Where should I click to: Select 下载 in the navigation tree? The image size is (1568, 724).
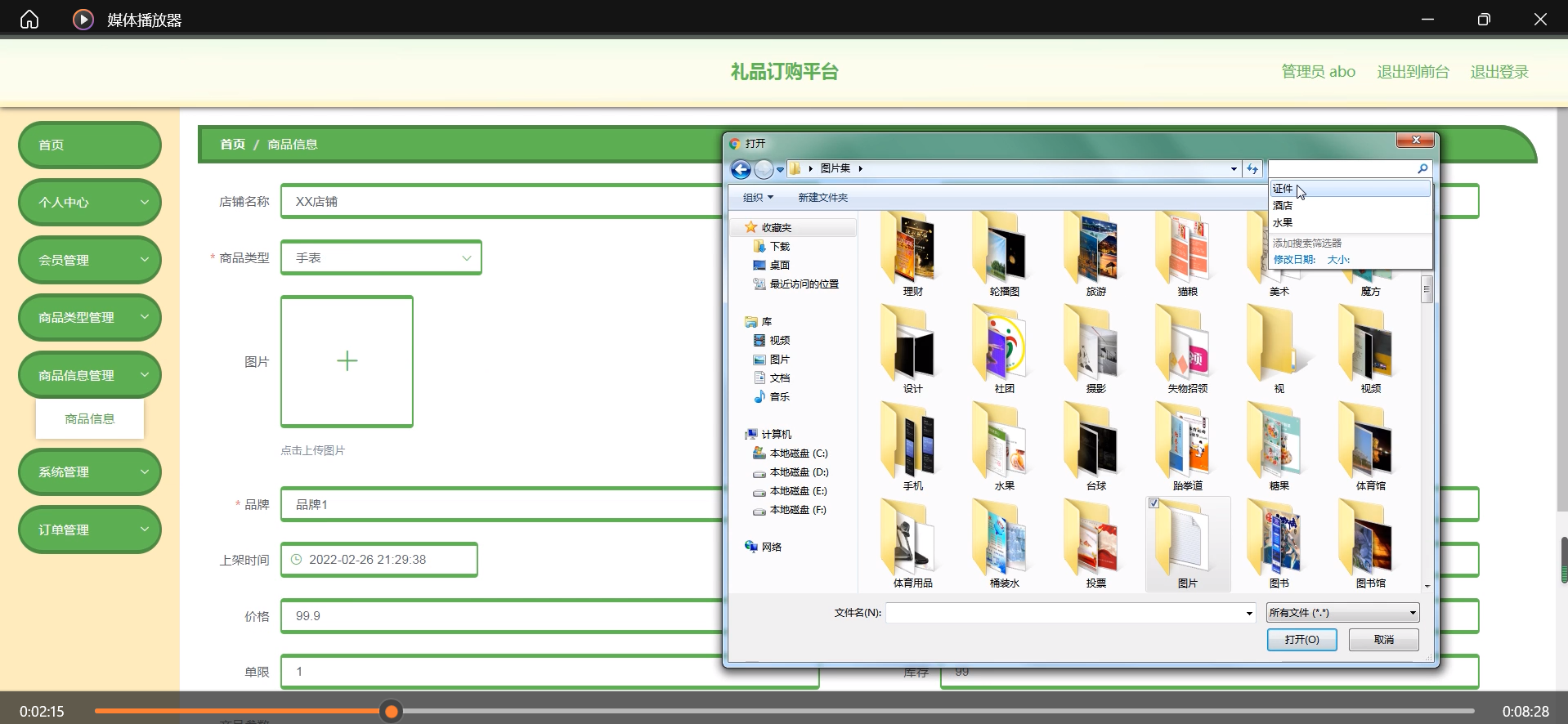tap(771, 247)
